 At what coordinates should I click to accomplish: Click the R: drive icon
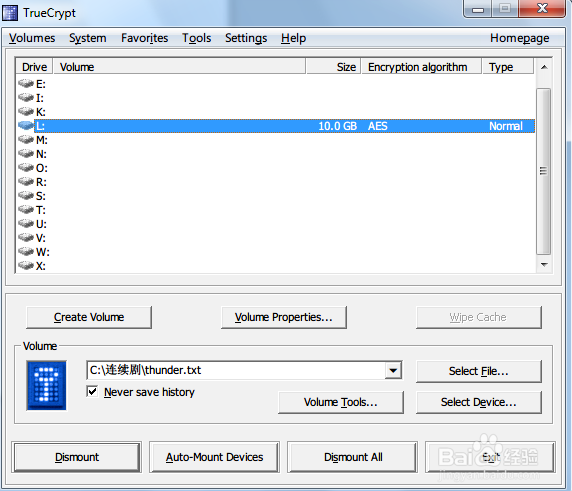[26, 181]
